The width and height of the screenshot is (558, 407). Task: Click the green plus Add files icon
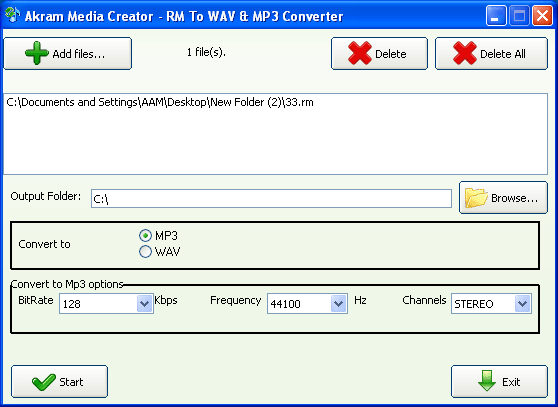[x=37, y=53]
